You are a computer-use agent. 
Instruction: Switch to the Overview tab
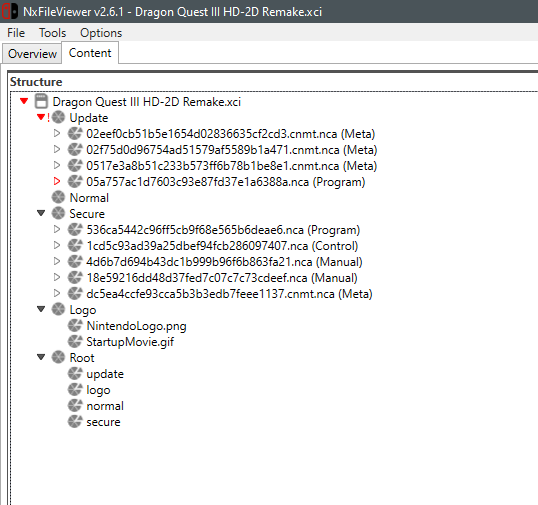pyautogui.click(x=32, y=54)
